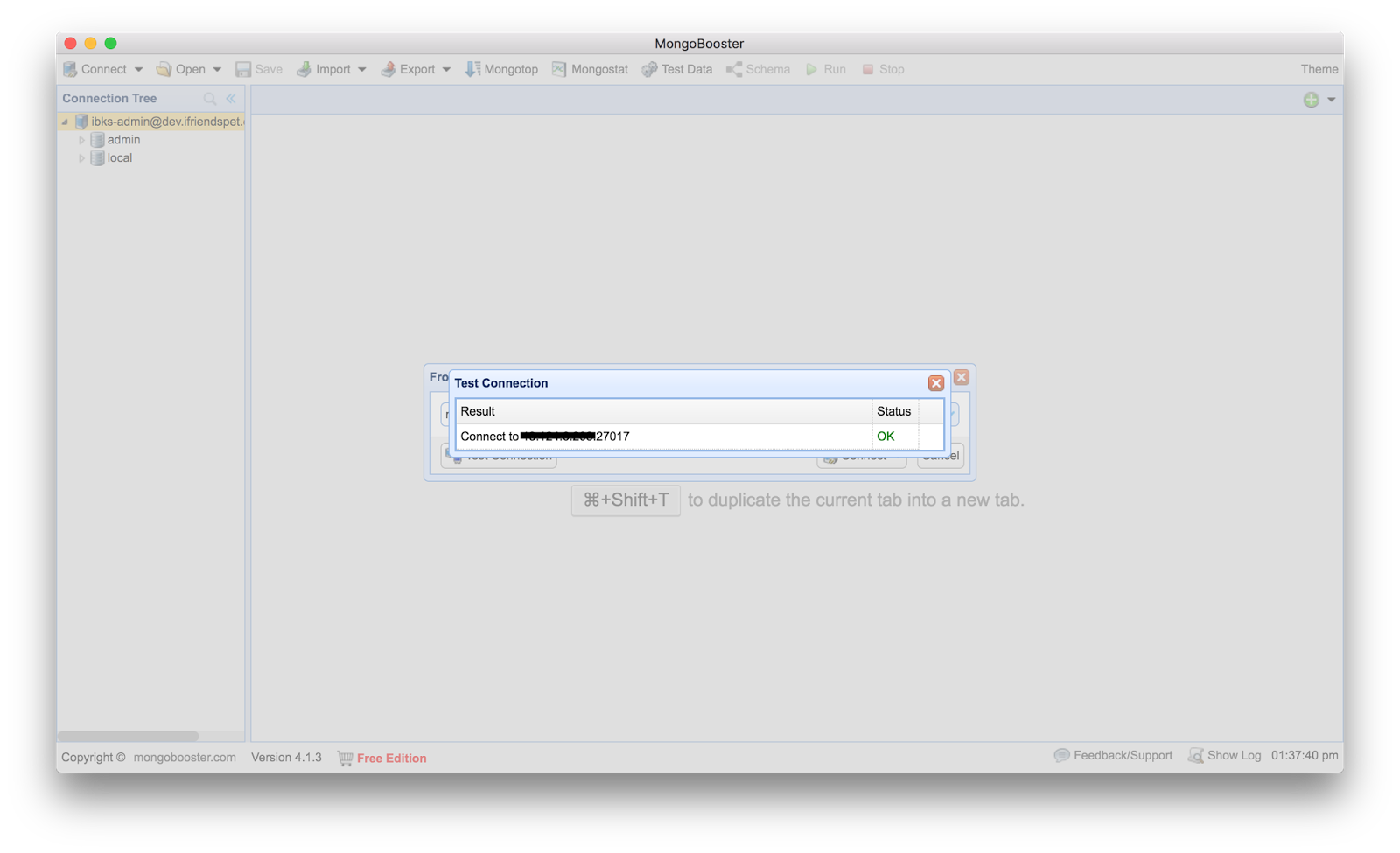
Task: Click the Free Edition link
Action: coord(391,759)
